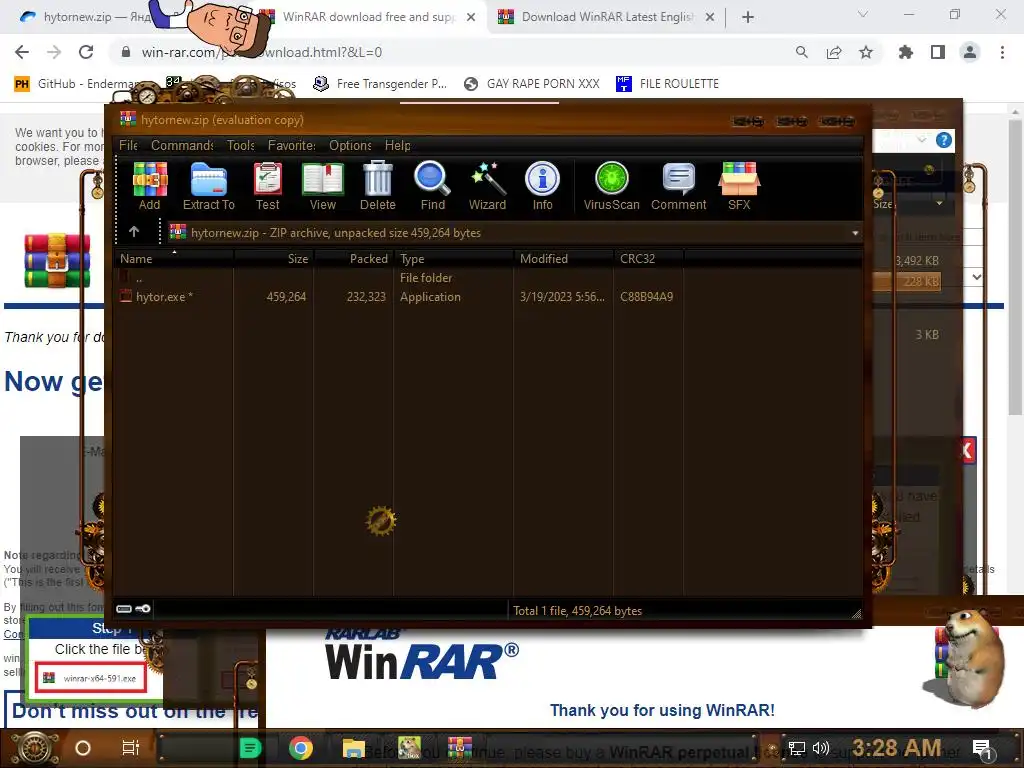The width and height of the screenshot is (1024, 768).
Task: Share this page via Chrome share icon
Action: (834, 52)
